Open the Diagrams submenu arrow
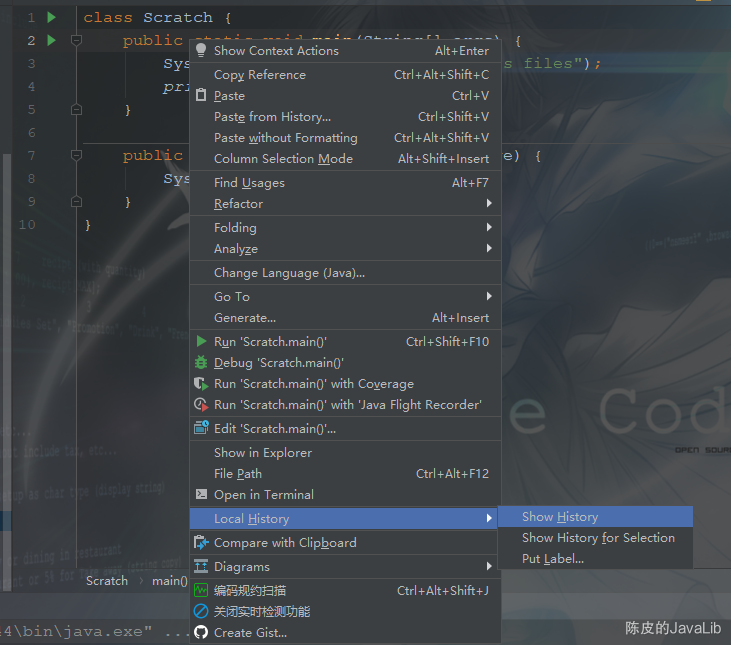This screenshot has height=645, width=731. [489, 566]
